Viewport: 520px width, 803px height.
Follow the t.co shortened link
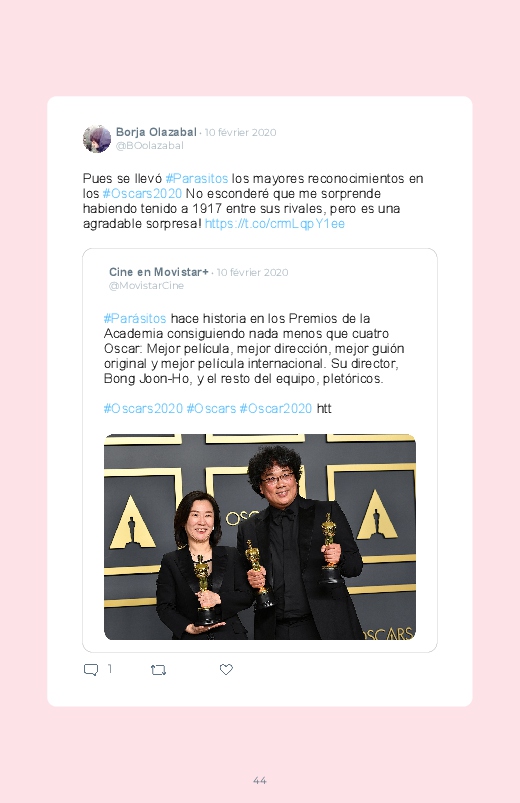pyautogui.click(x=275, y=224)
